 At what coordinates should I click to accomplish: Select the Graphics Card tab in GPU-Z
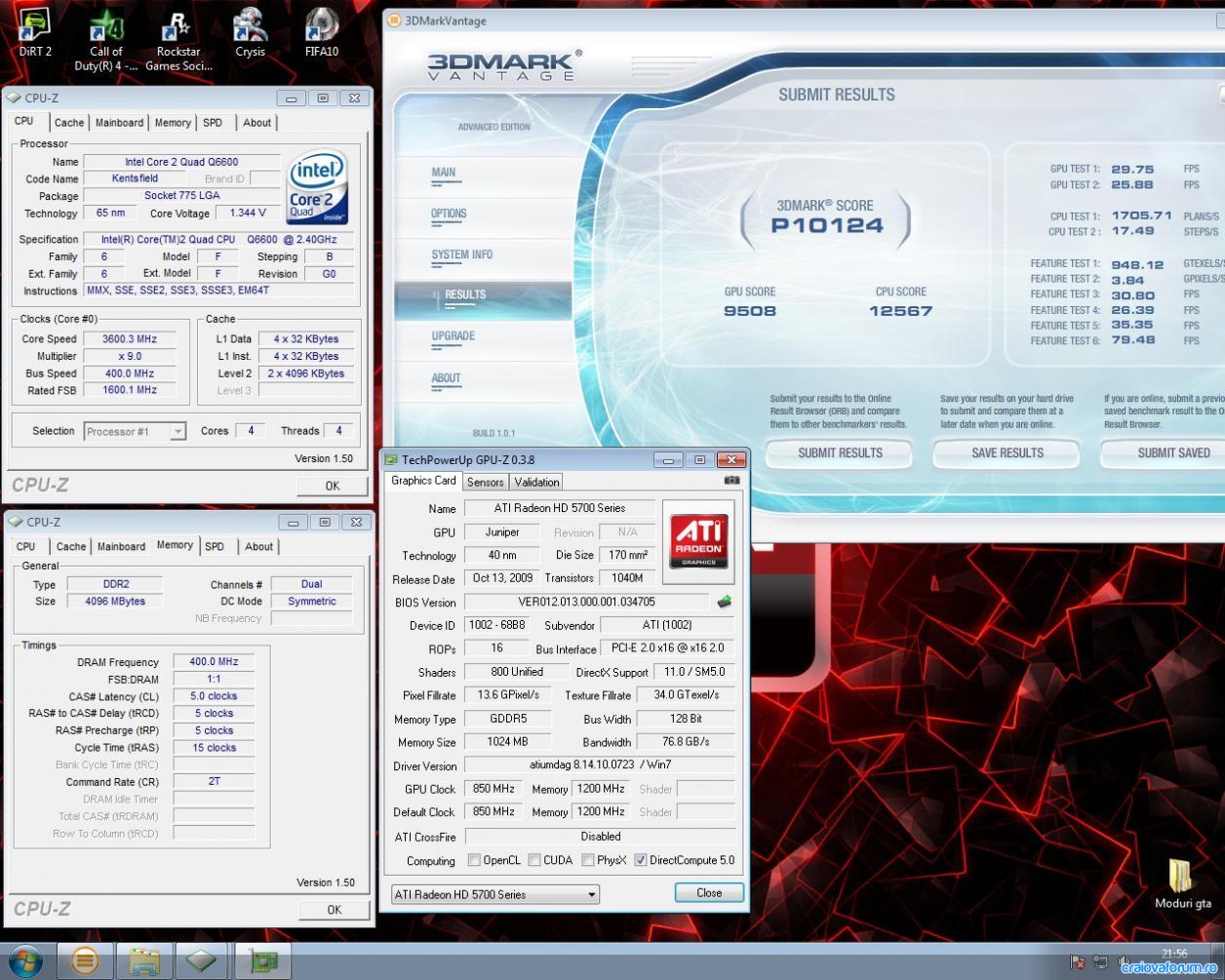423,481
